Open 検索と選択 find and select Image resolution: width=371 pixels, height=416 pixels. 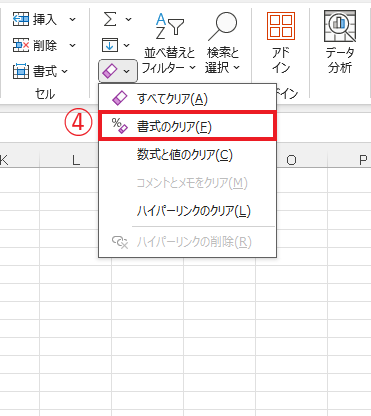click(222, 42)
